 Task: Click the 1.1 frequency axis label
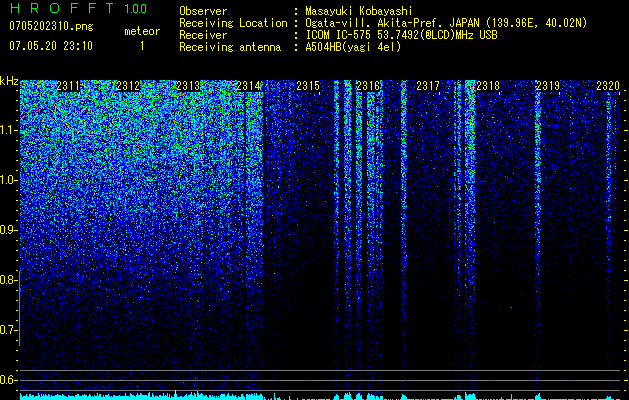coord(7,130)
